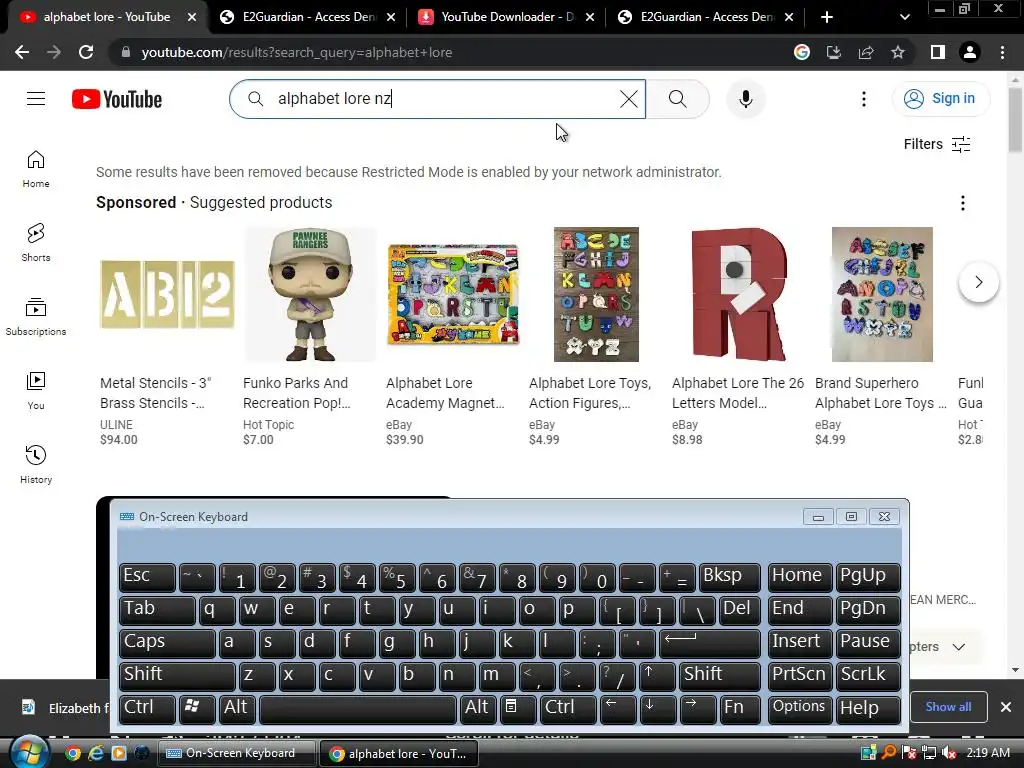Reload the page with the refresh icon
Screen dimensions: 1024x768
pos(86,52)
